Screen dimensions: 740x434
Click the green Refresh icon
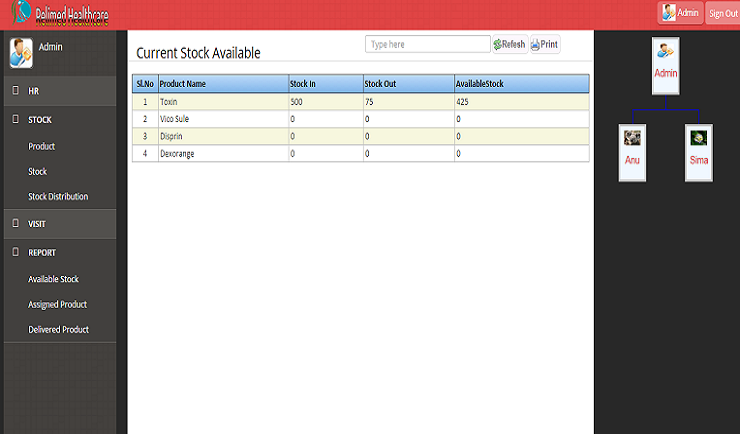(x=497, y=45)
